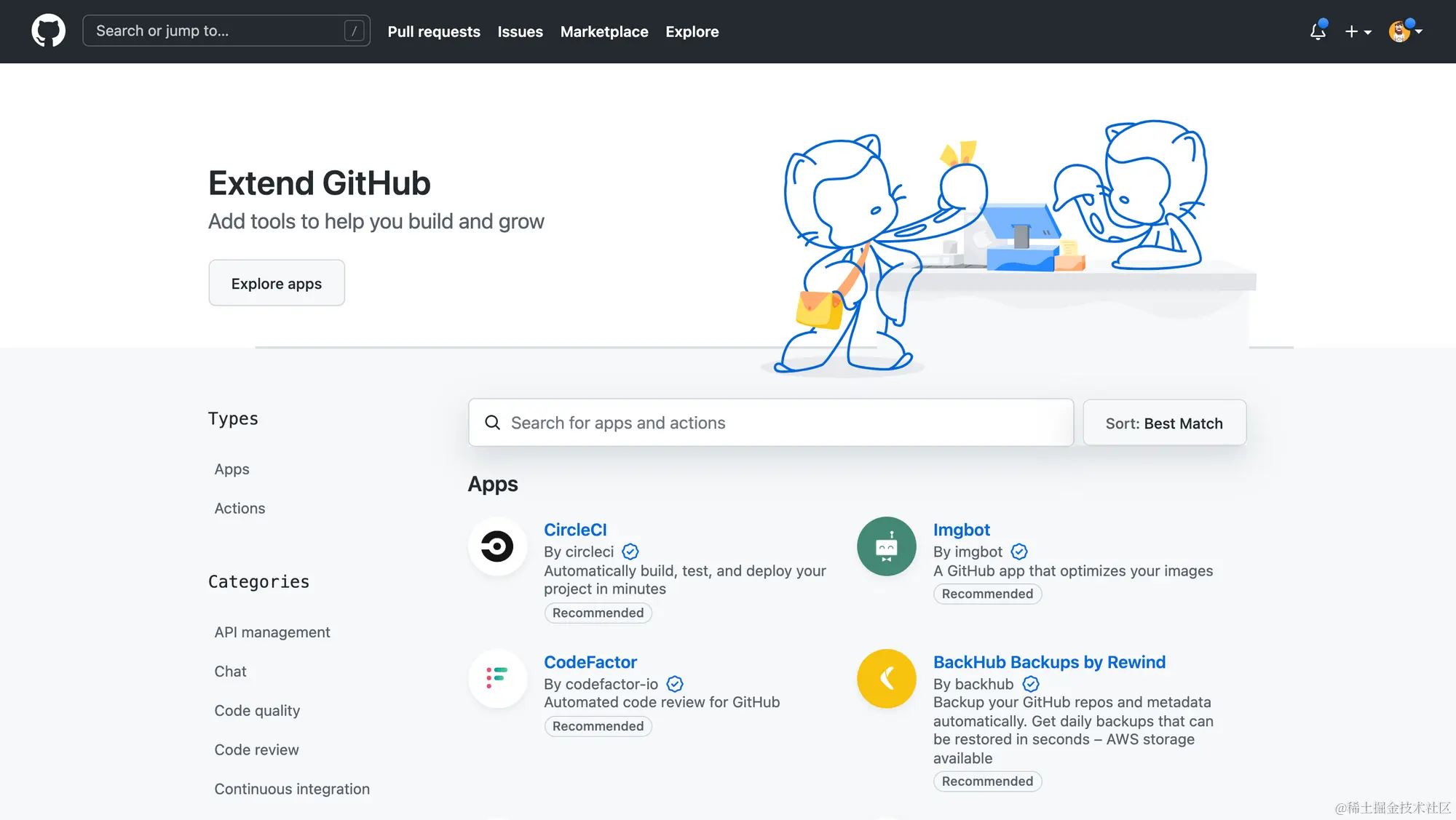Click the GitHub logo icon
Viewport: 1456px width, 820px height.
point(48,31)
